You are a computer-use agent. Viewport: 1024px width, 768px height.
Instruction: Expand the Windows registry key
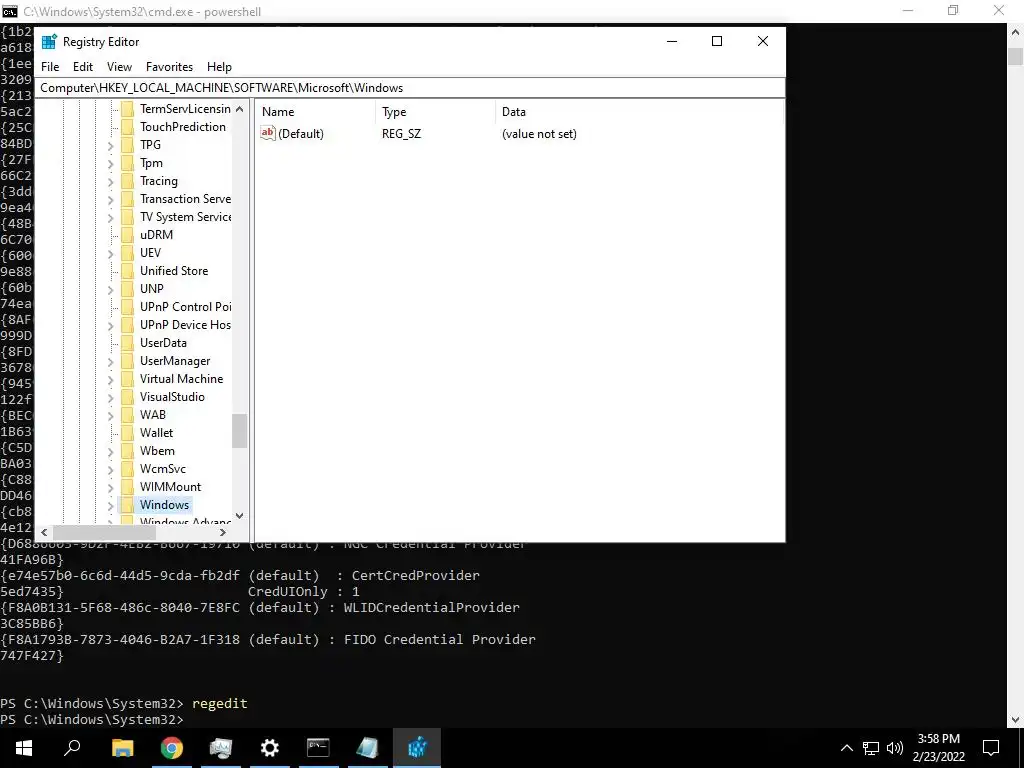click(110, 505)
